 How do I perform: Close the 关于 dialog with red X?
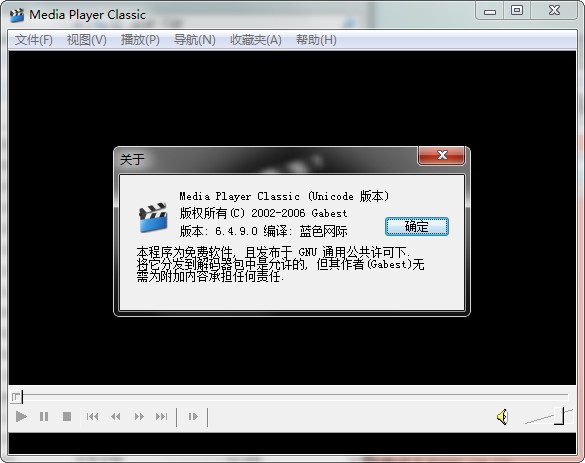point(442,155)
